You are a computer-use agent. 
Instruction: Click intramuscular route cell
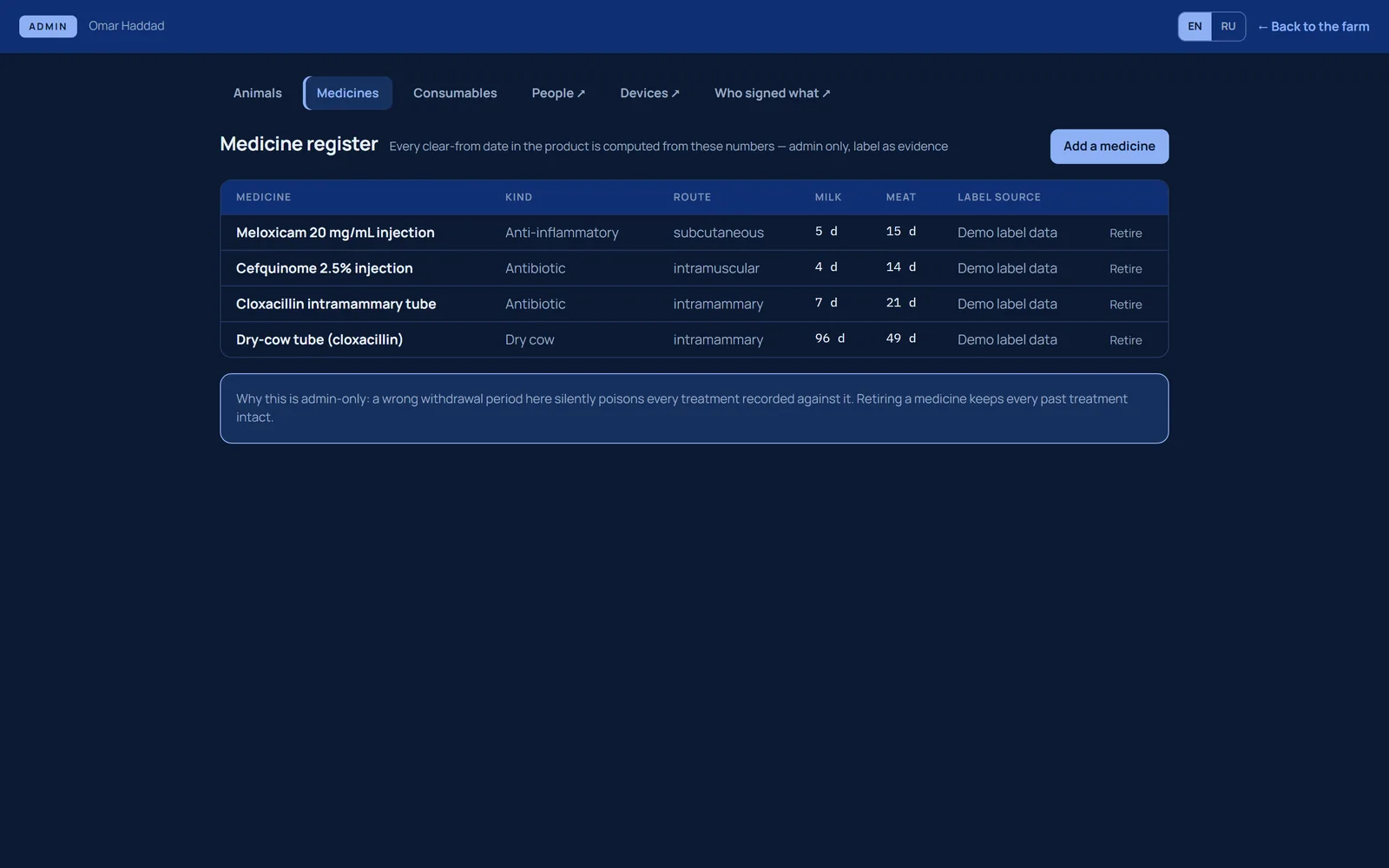716,268
